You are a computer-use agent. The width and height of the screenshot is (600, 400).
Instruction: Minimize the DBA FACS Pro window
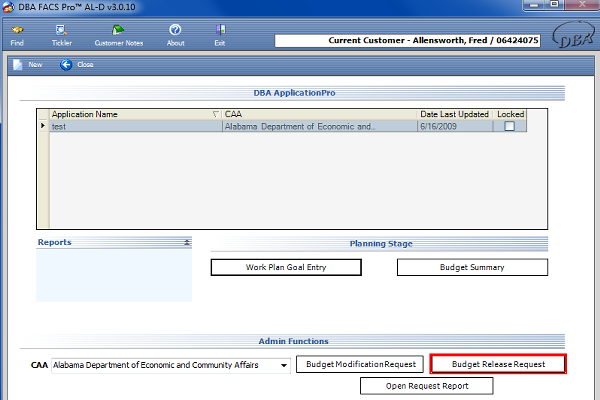pyautogui.click(x=535, y=5)
